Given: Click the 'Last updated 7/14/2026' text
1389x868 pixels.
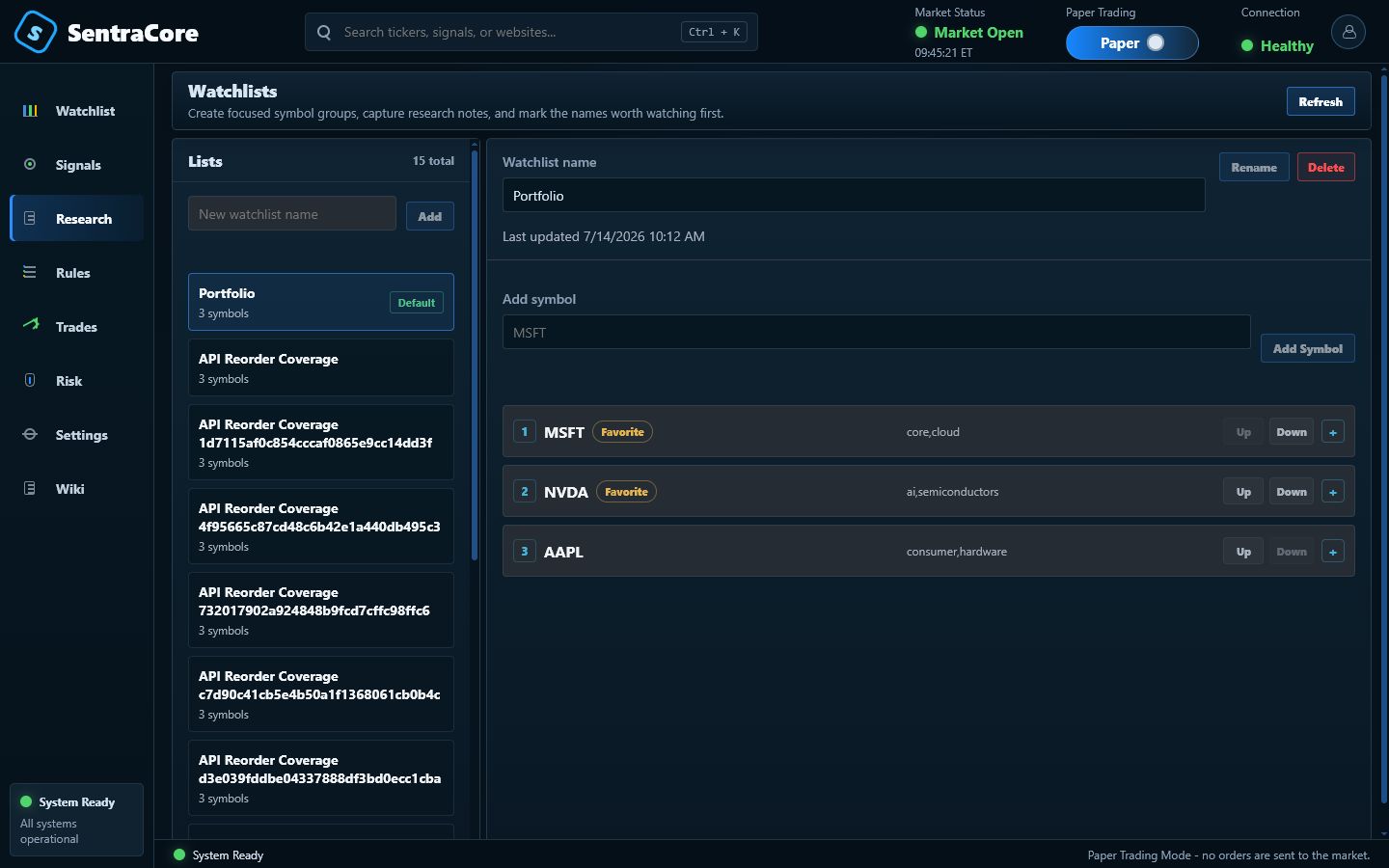Looking at the screenshot, I should coord(604,236).
